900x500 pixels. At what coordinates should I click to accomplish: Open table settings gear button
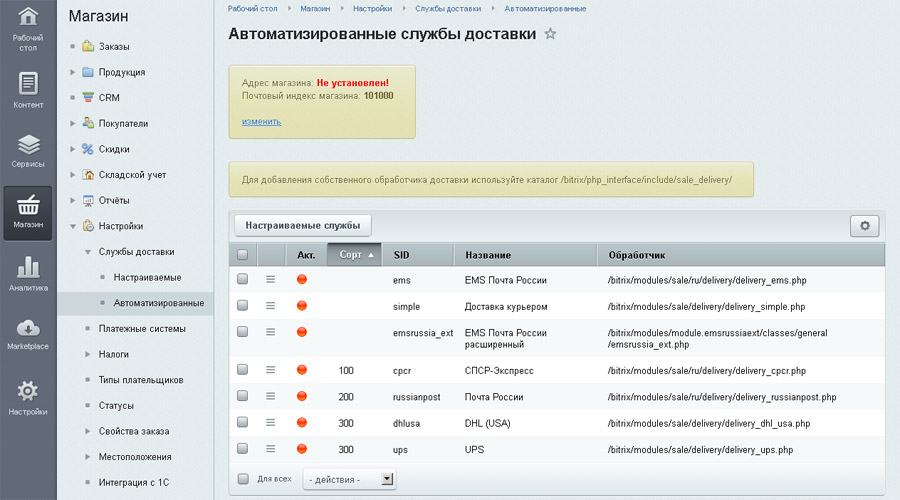point(864,226)
